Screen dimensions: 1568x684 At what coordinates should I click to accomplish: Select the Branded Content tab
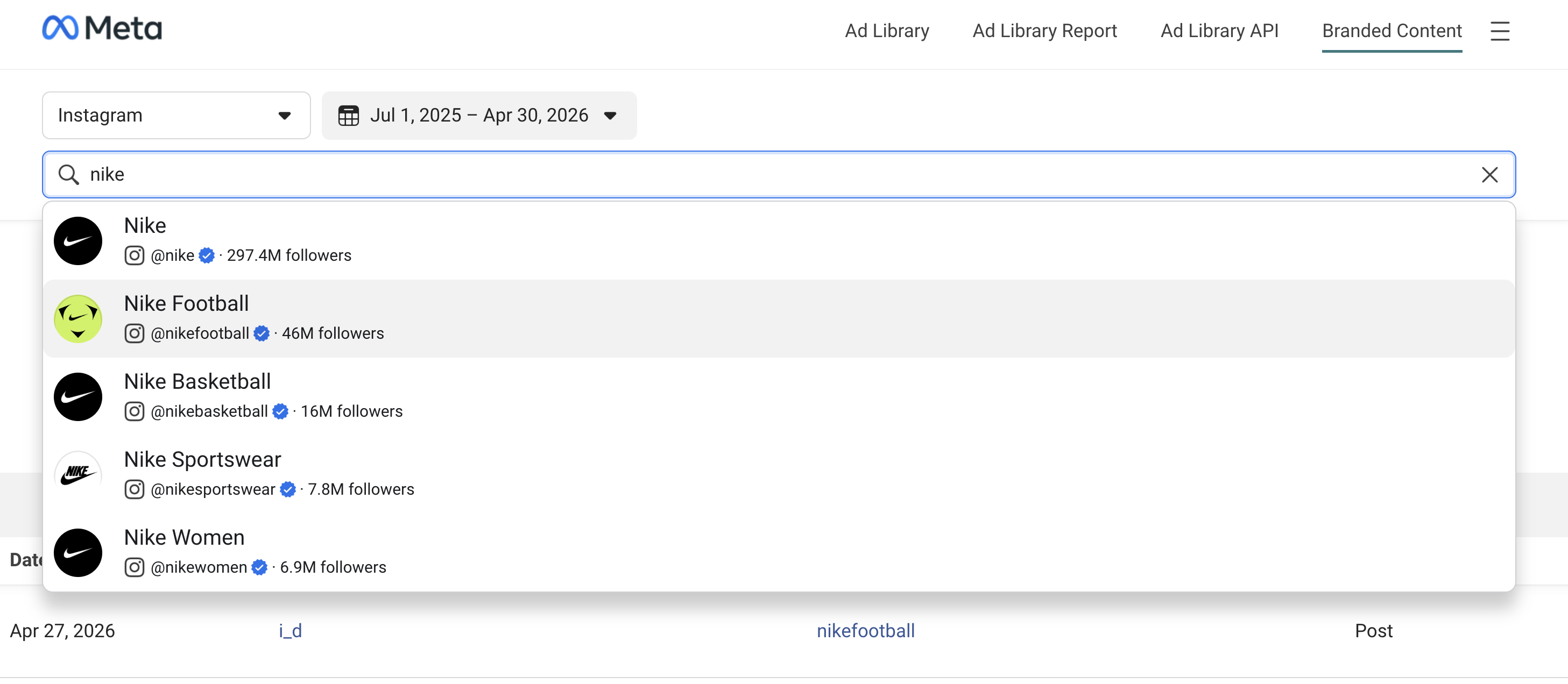(x=1392, y=31)
